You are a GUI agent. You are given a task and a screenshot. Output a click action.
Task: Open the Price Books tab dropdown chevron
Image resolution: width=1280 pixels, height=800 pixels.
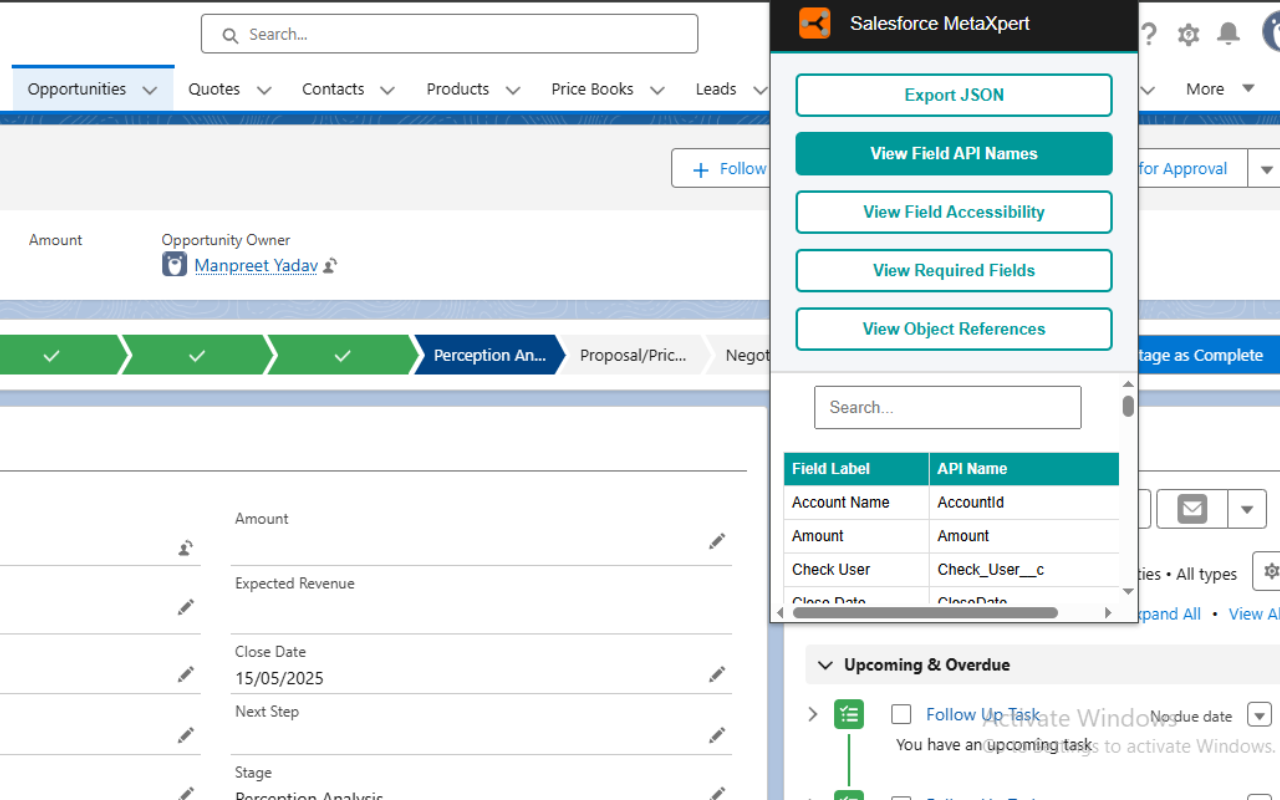click(x=657, y=90)
